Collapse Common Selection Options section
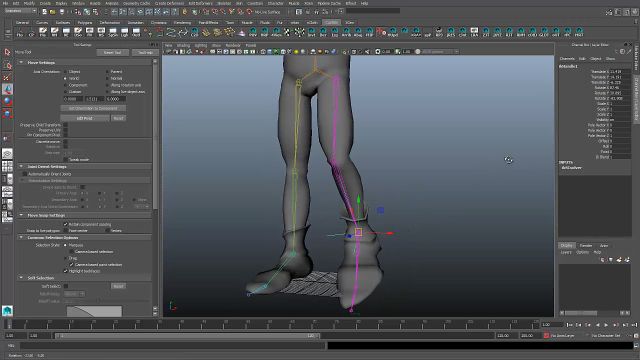The height and width of the screenshot is (360, 640). [21, 238]
